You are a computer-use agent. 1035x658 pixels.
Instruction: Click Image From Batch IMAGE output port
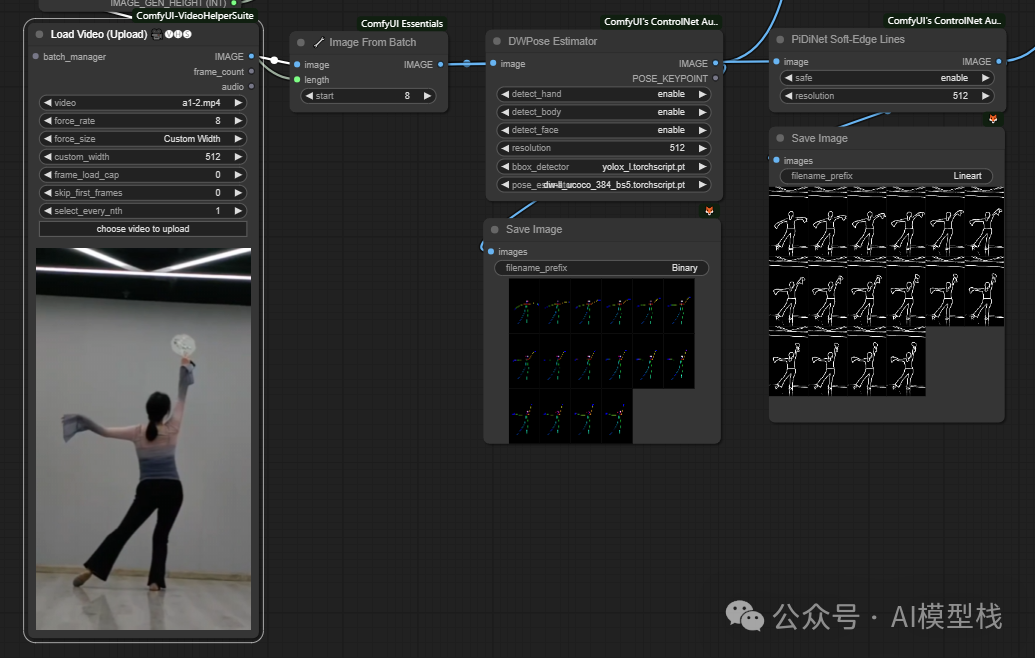pos(440,65)
